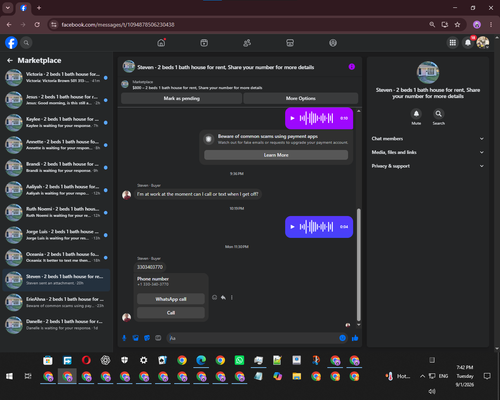The width and height of the screenshot is (500, 400).
Task: Click the purple conversation info icon
Action: (352, 67)
